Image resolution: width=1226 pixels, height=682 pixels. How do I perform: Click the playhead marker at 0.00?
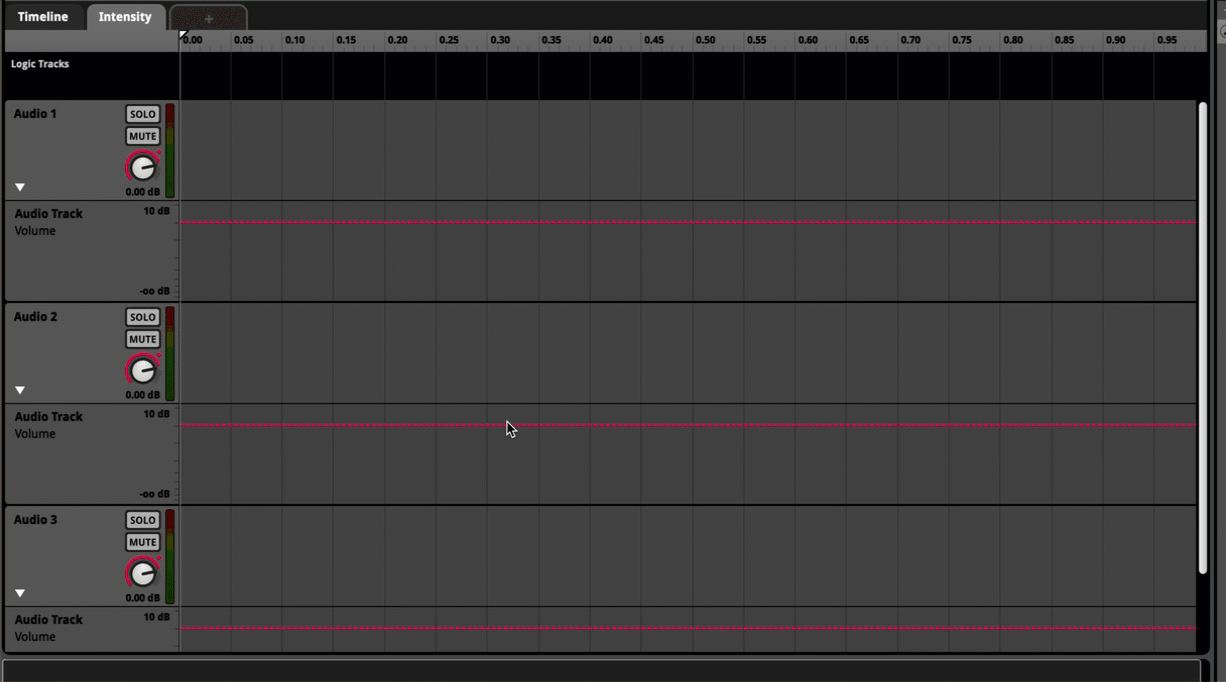coord(183,36)
